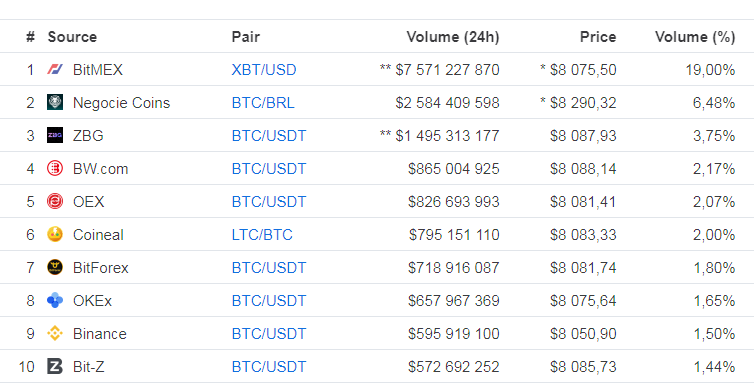Click the OKEx blue logo icon

click(55, 300)
